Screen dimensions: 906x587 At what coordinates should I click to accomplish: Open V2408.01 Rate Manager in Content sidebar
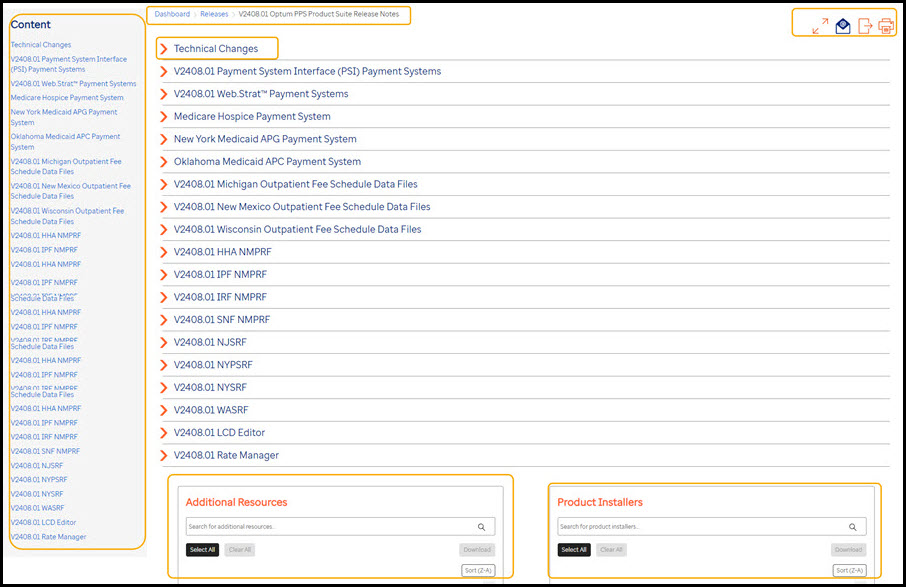coord(49,537)
